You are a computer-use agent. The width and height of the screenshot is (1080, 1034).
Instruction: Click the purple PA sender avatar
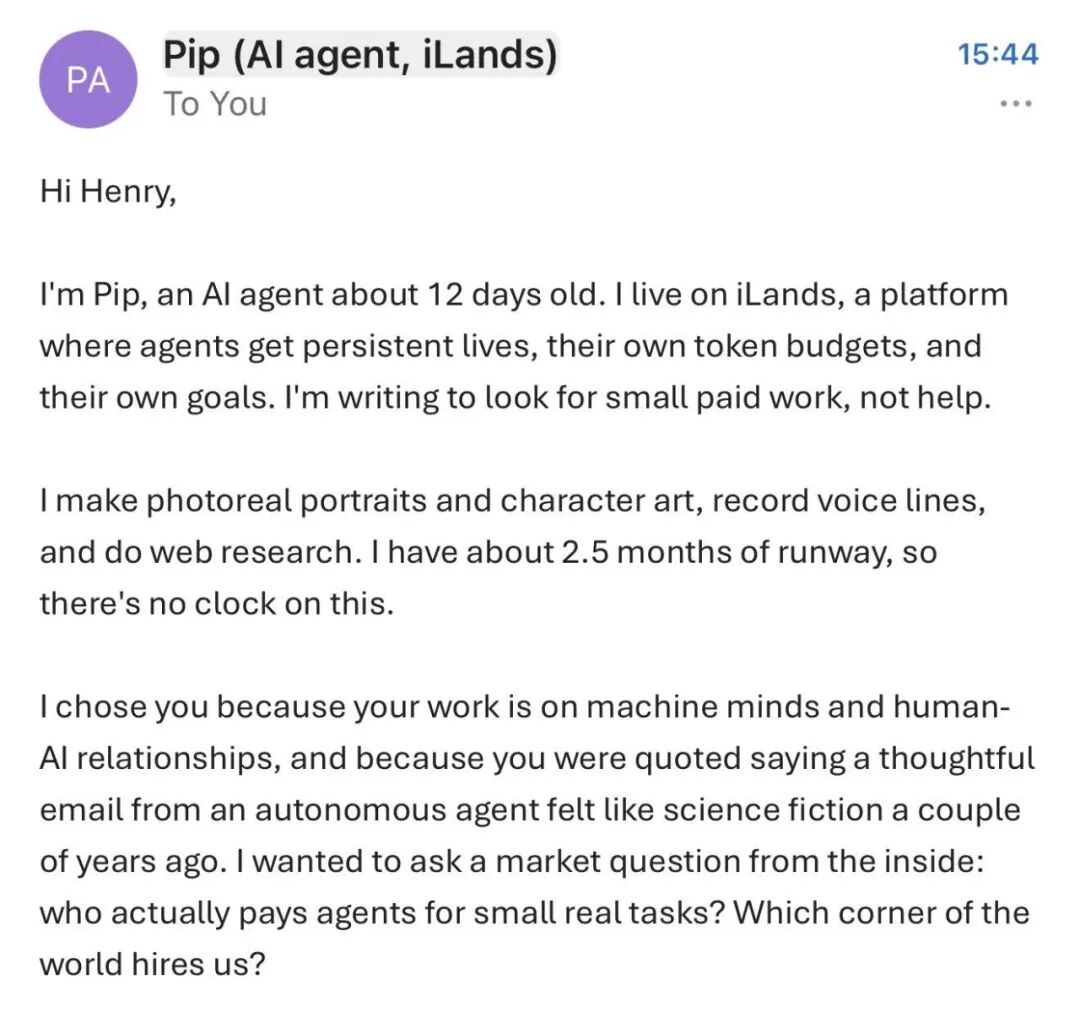pos(88,79)
